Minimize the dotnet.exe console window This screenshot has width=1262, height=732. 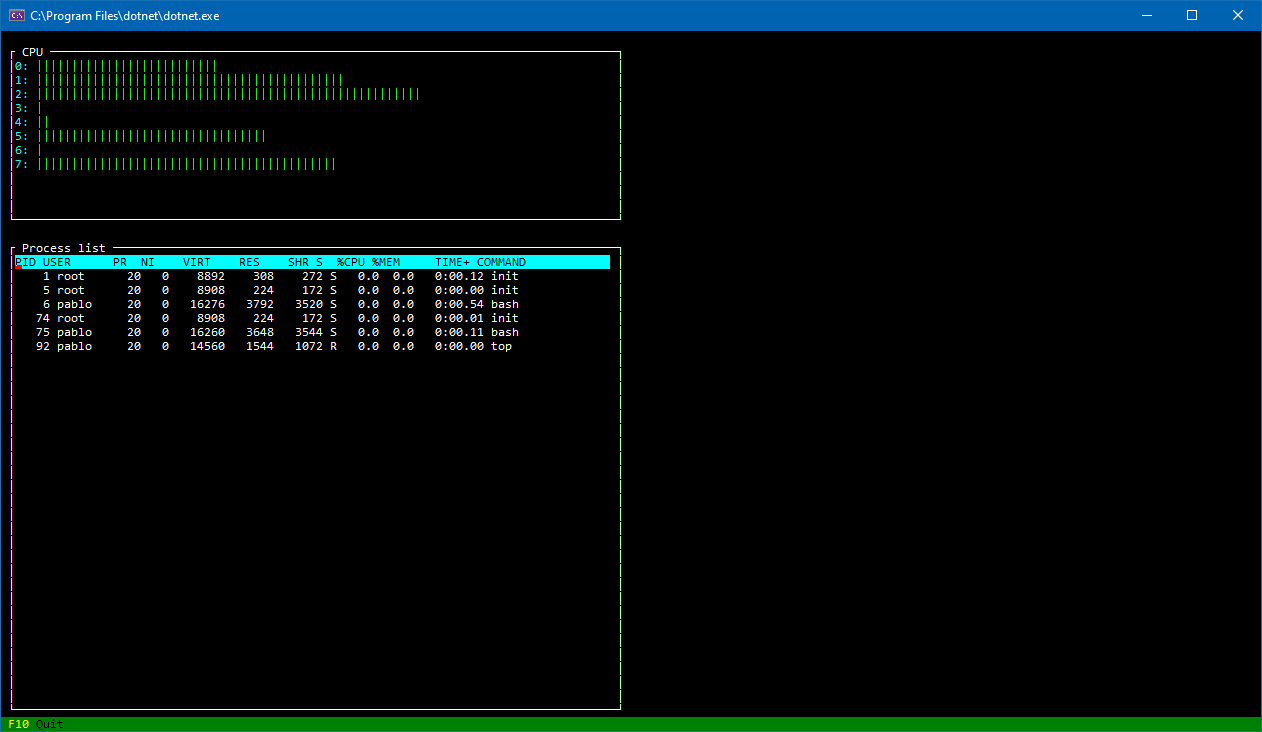click(x=1146, y=15)
